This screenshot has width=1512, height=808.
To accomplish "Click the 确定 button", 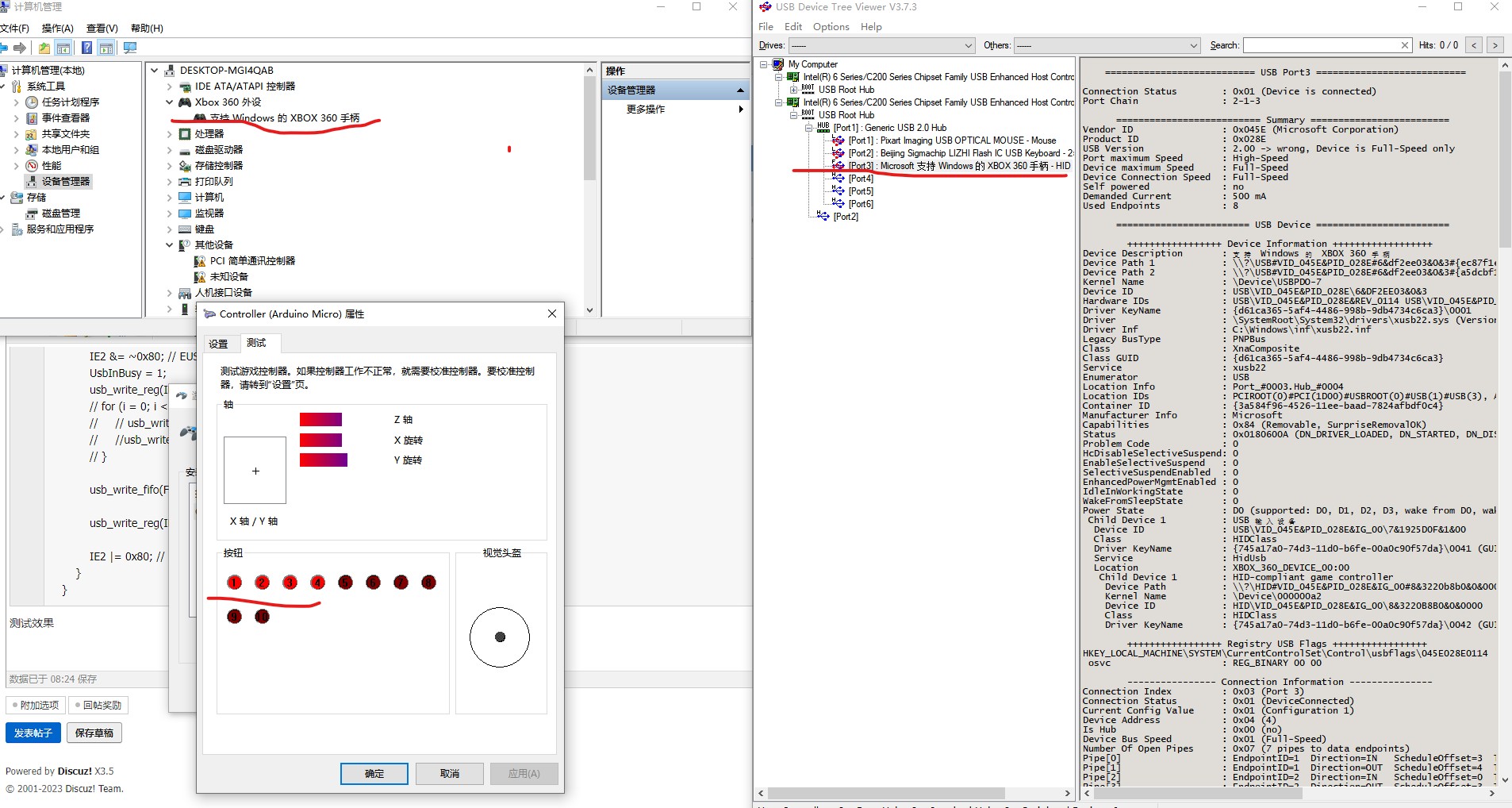I will pos(374,774).
